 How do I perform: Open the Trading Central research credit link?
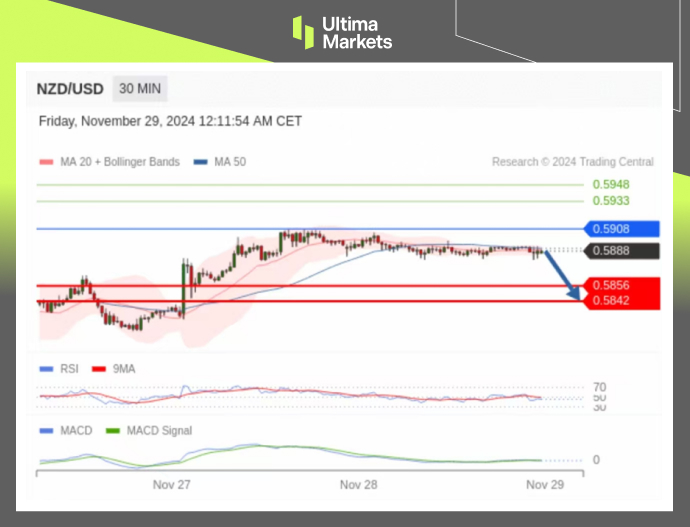(x=572, y=162)
